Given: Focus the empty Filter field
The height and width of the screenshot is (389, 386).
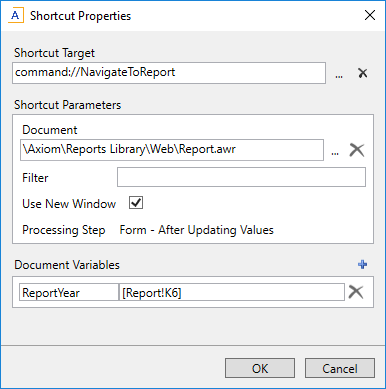Looking at the screenshot, I should 241,177.
